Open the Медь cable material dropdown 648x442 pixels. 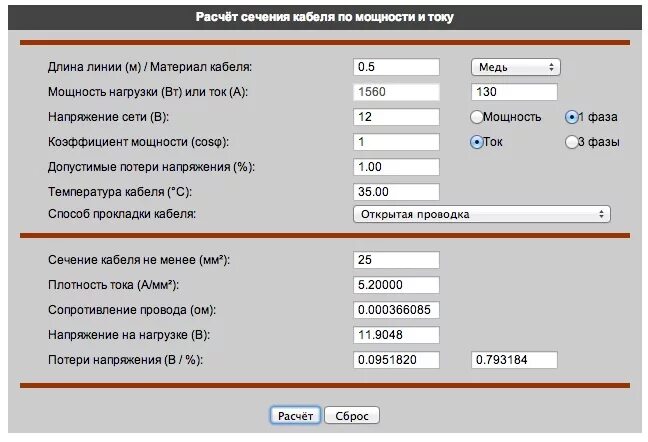[516, 67]
